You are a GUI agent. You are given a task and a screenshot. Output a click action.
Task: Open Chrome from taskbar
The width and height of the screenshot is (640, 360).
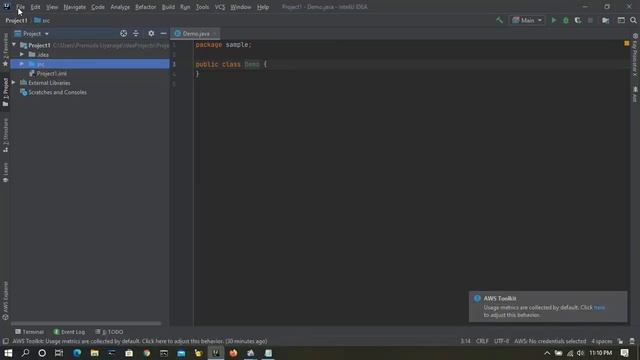pos(147,353)
